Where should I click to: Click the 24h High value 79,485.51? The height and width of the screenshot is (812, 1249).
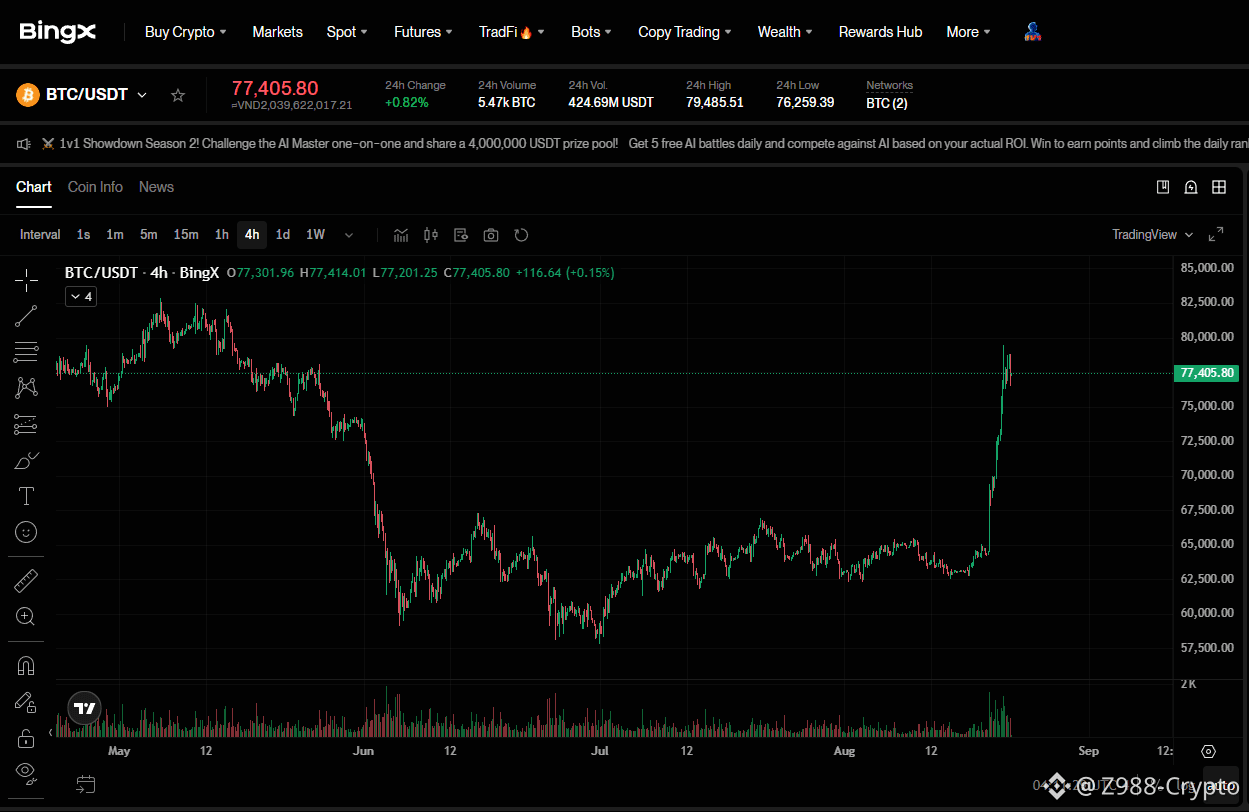point(715,103)
